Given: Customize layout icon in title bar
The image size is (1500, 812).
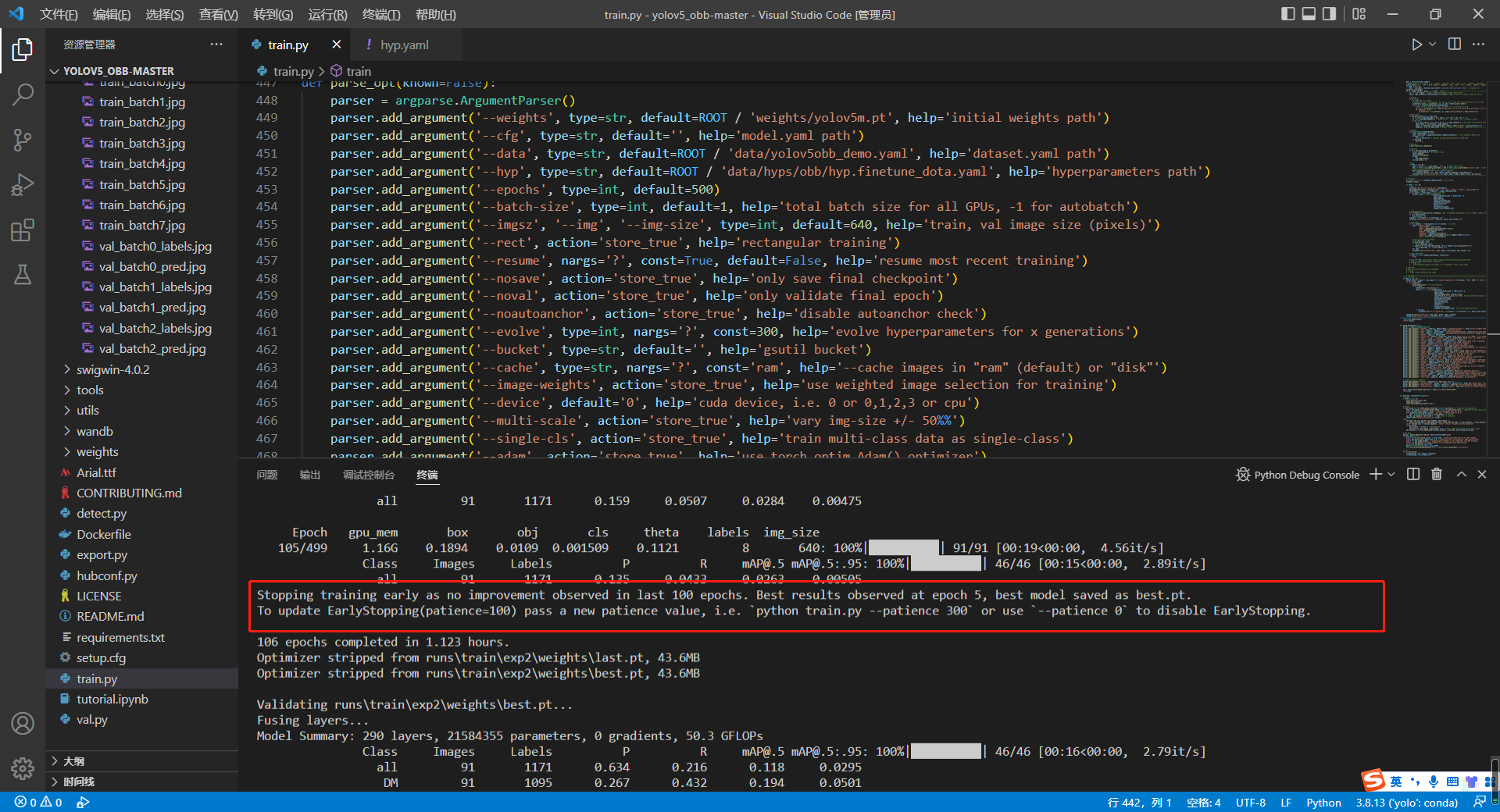Looking at the screenshot, I should [x=1359, y=14].
